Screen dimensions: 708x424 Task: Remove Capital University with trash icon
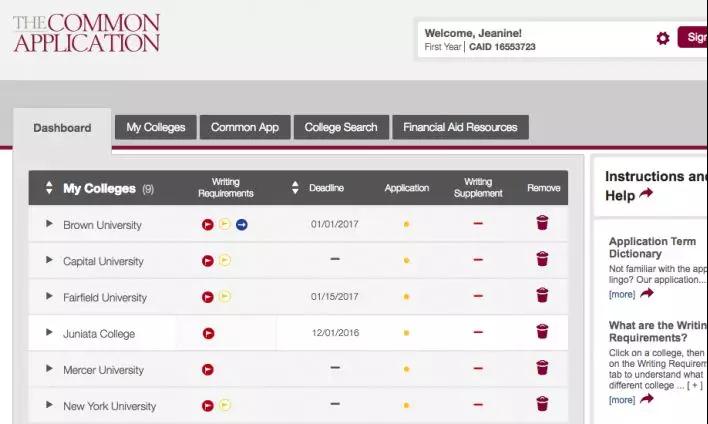tap(542, 260)
